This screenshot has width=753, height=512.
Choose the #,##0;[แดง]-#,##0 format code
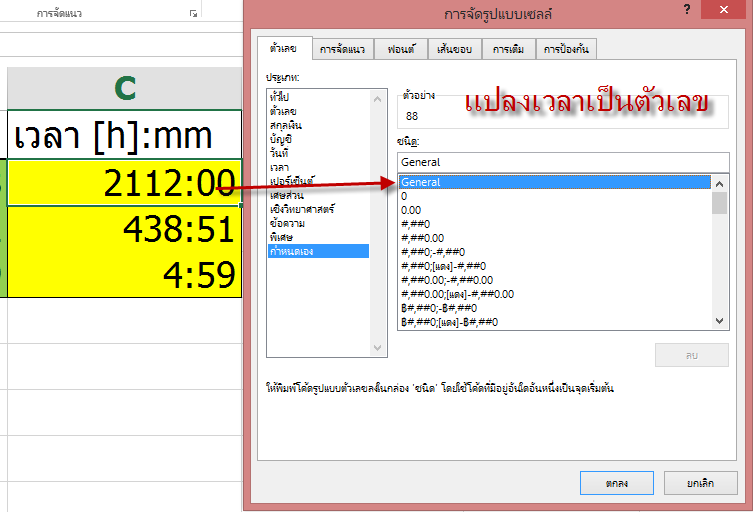(x=555, y=266)
